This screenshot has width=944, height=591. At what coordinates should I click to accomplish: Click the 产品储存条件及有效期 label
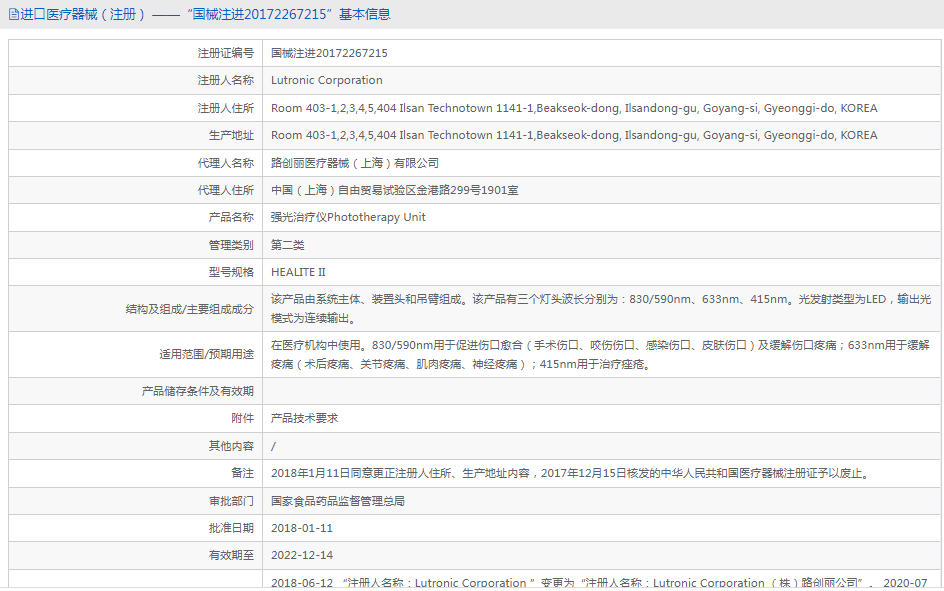pos(197,391)
